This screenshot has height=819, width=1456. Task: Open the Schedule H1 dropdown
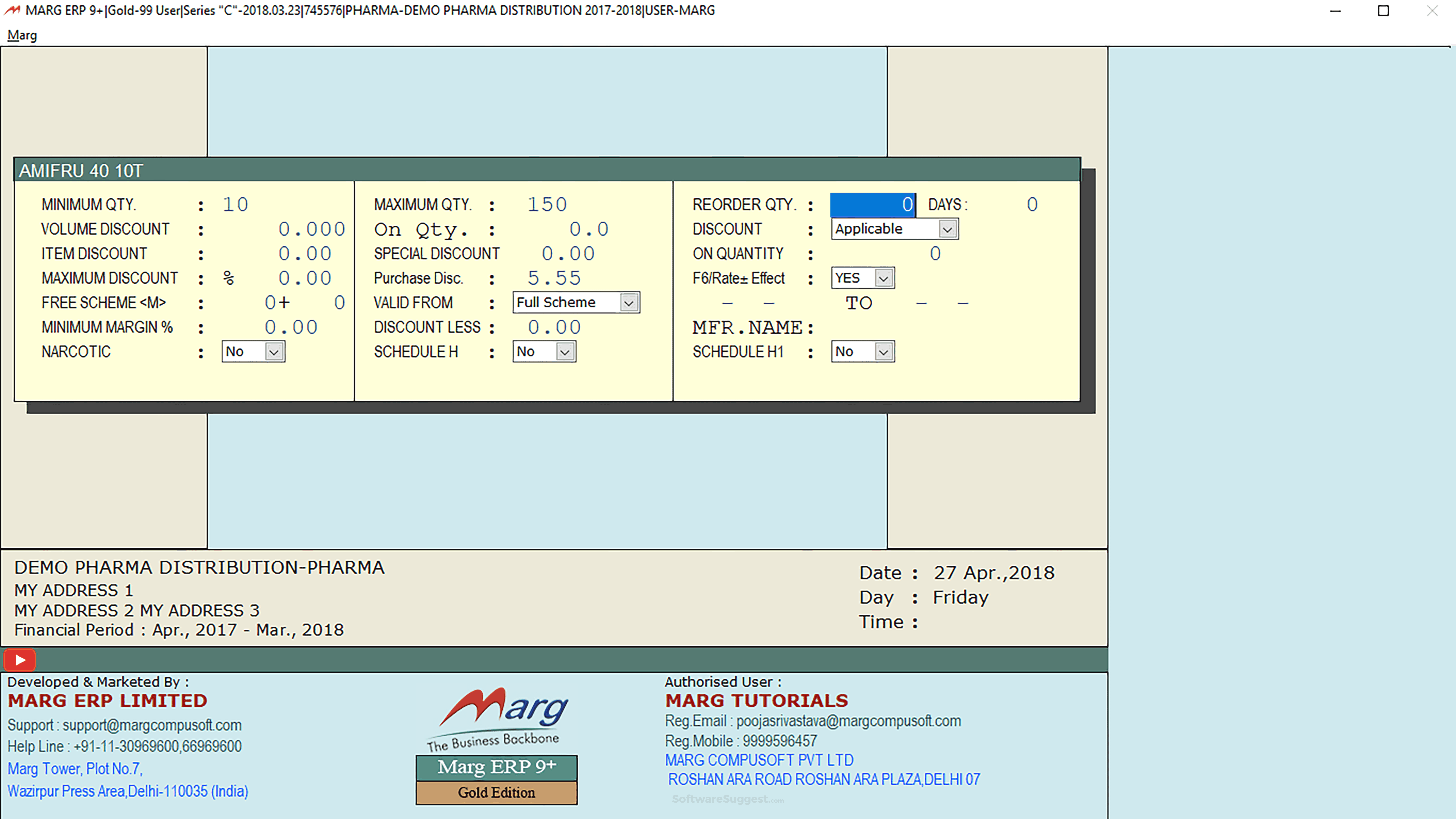[883, 352]
